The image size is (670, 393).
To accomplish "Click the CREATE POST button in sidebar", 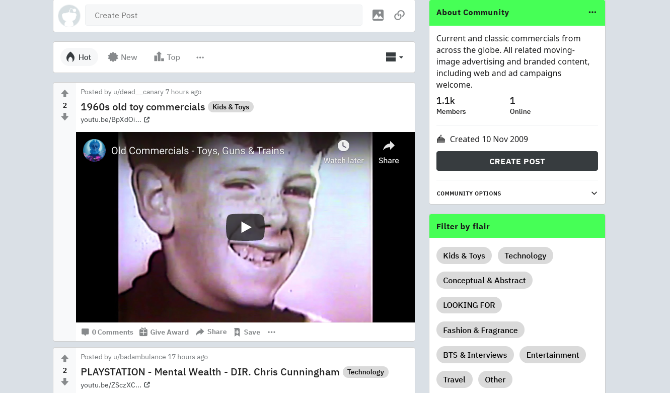I will [517, 161].
